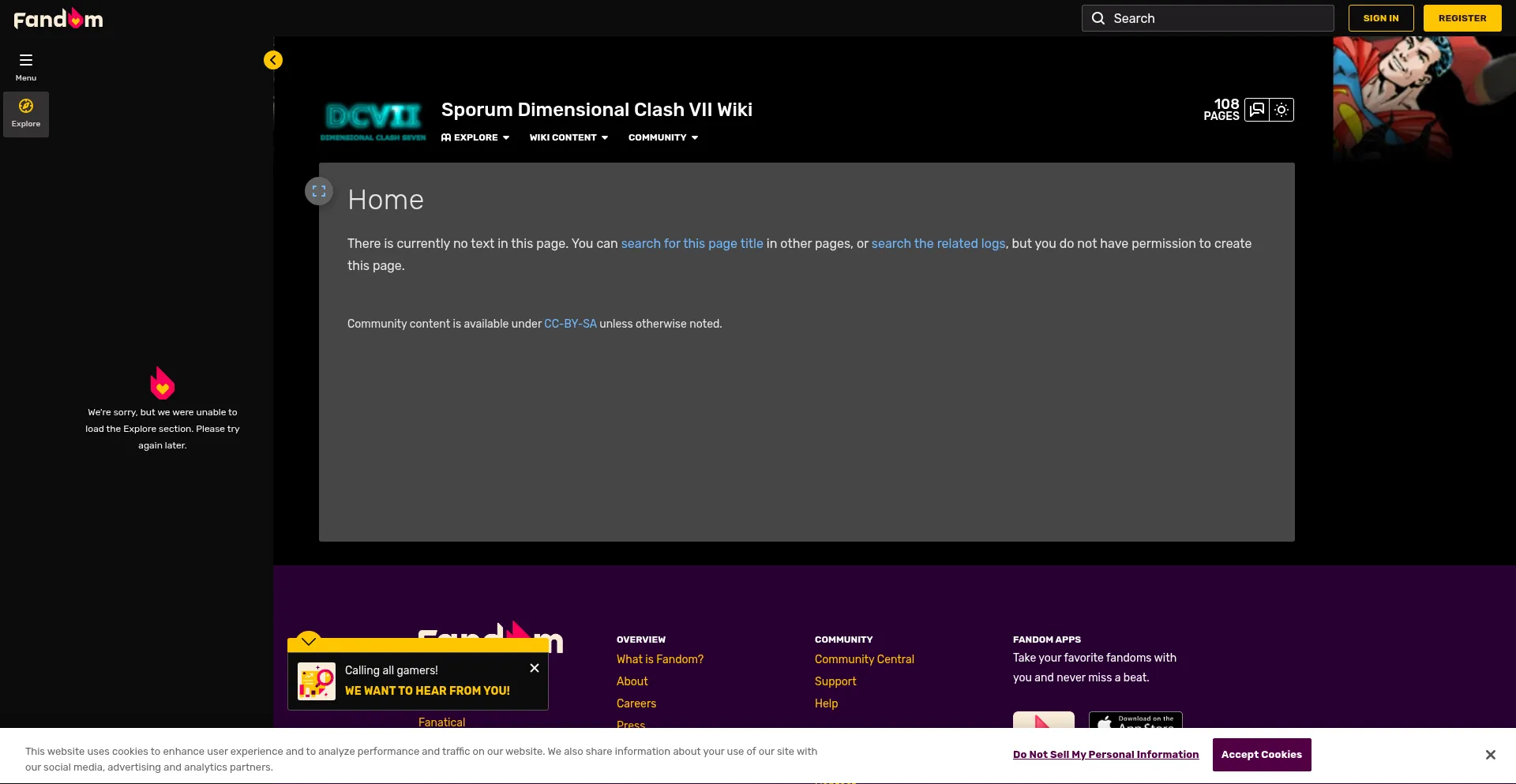Click the Fandom logo in top bar
1516x784 pixels.
pos(58,18)
